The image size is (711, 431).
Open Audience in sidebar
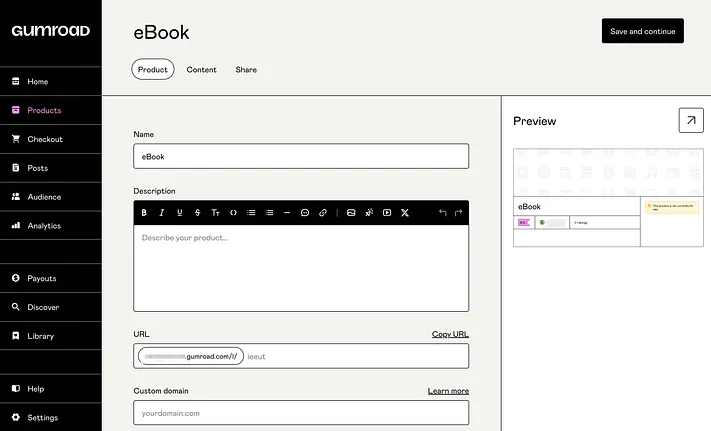click(51, 197)
